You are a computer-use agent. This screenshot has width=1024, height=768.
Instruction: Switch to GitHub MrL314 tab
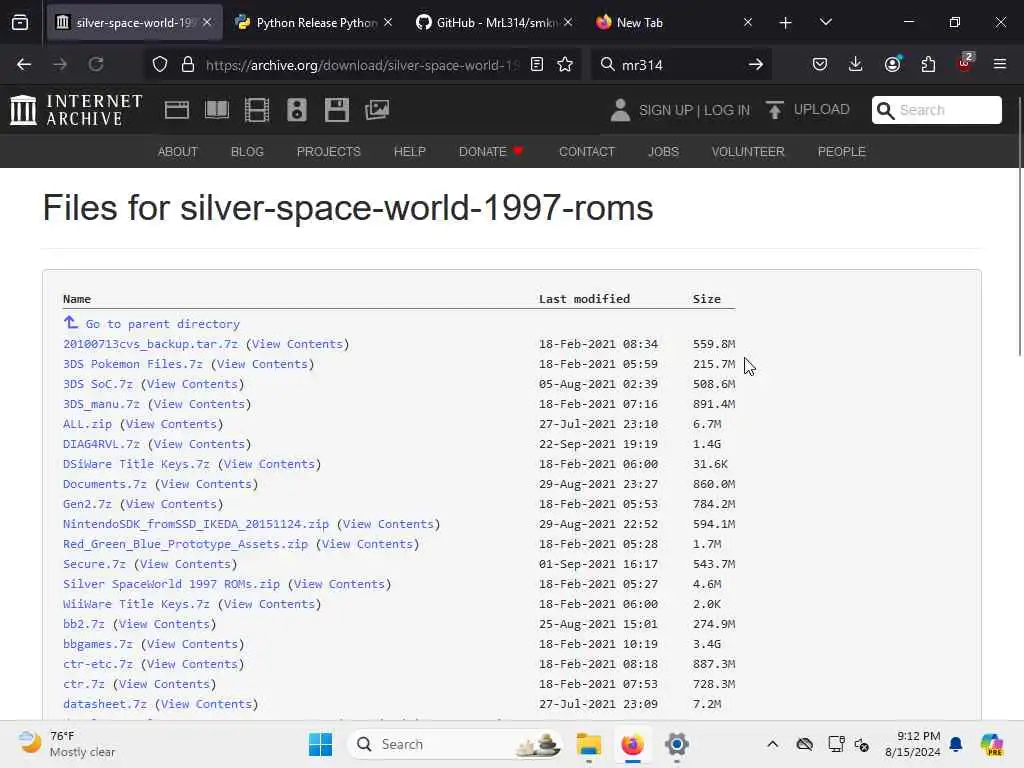[x=494, y=23]
